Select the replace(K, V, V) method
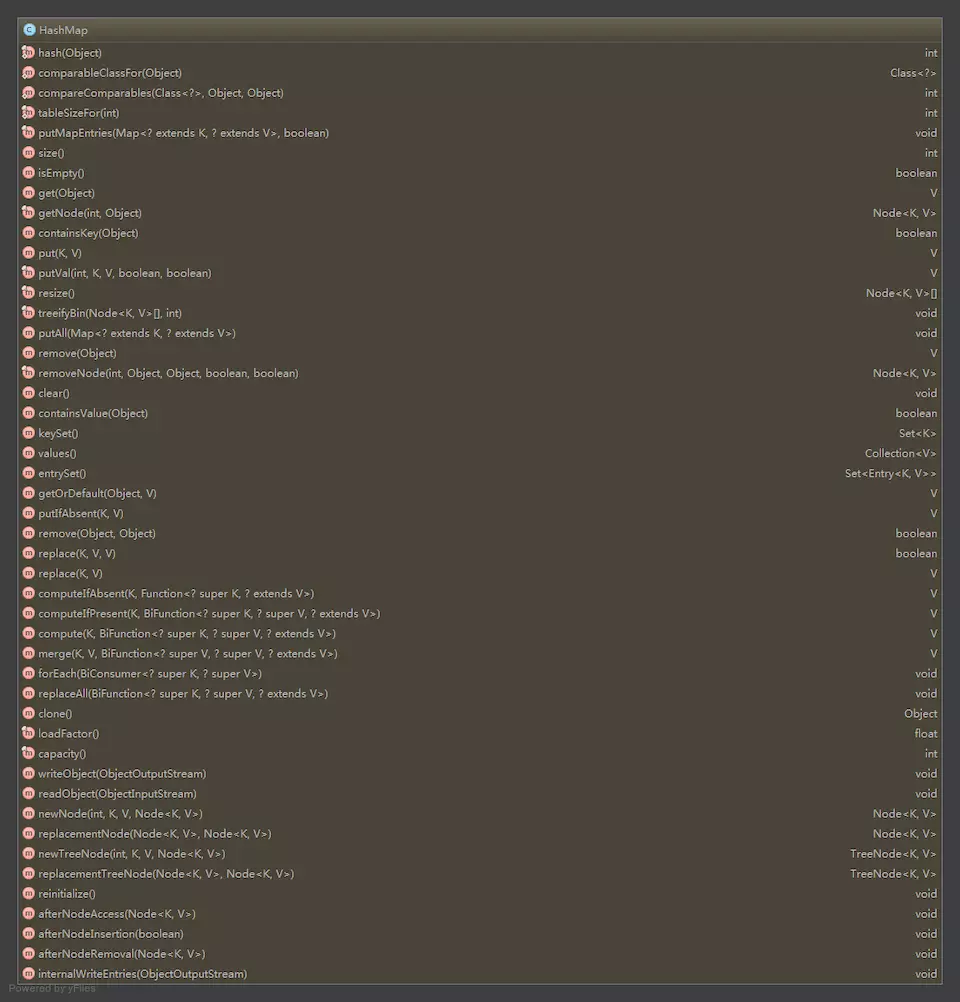 pos(77,553)
